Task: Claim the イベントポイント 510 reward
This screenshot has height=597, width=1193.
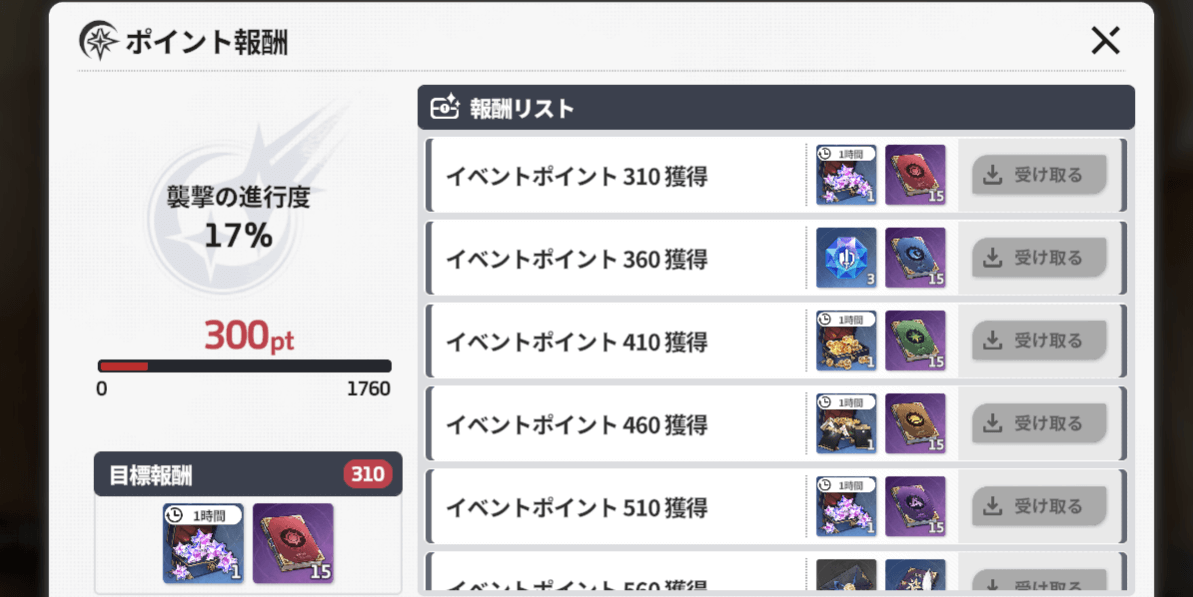Action: (1039, 506)
